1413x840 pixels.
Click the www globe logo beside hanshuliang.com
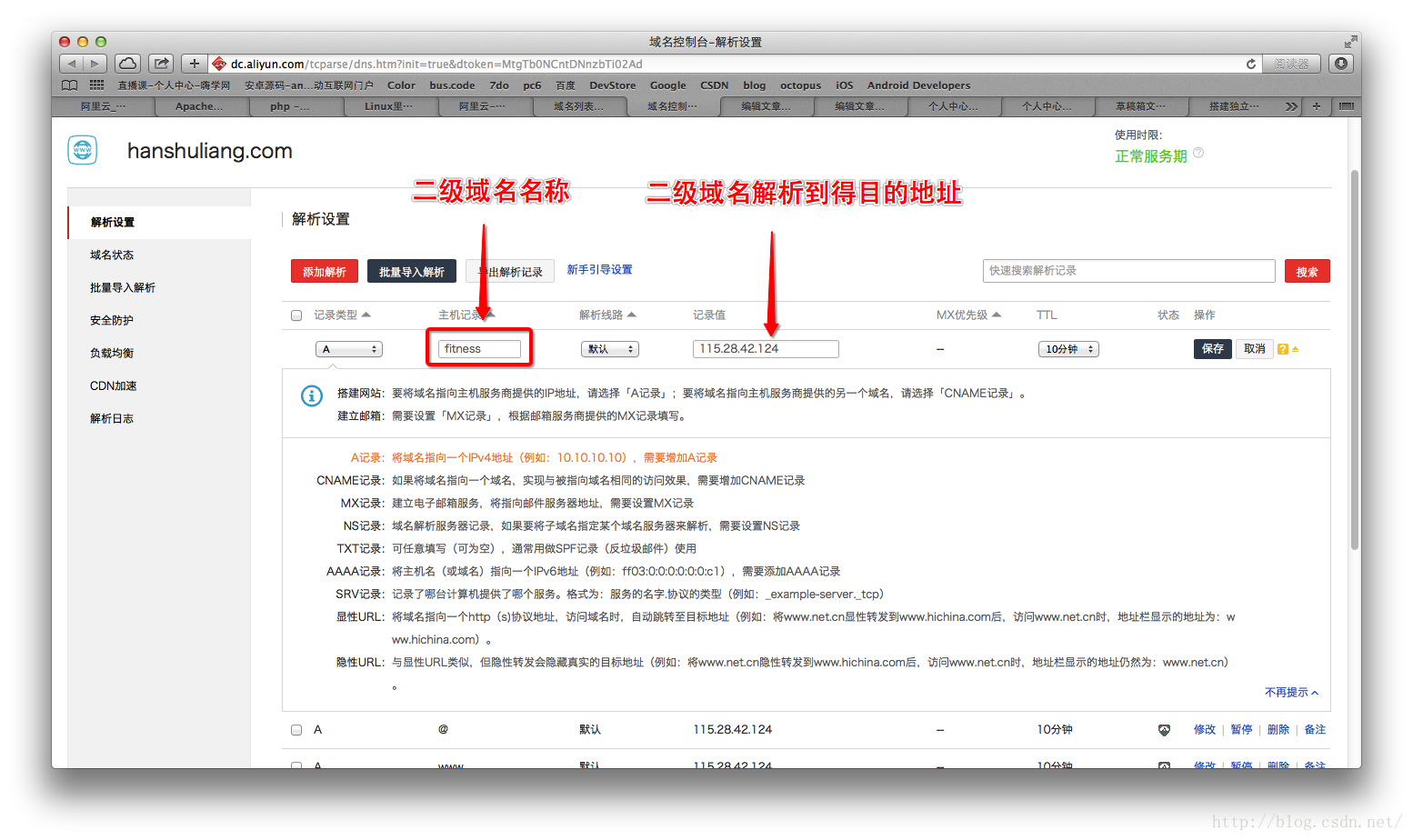point(83,150)
